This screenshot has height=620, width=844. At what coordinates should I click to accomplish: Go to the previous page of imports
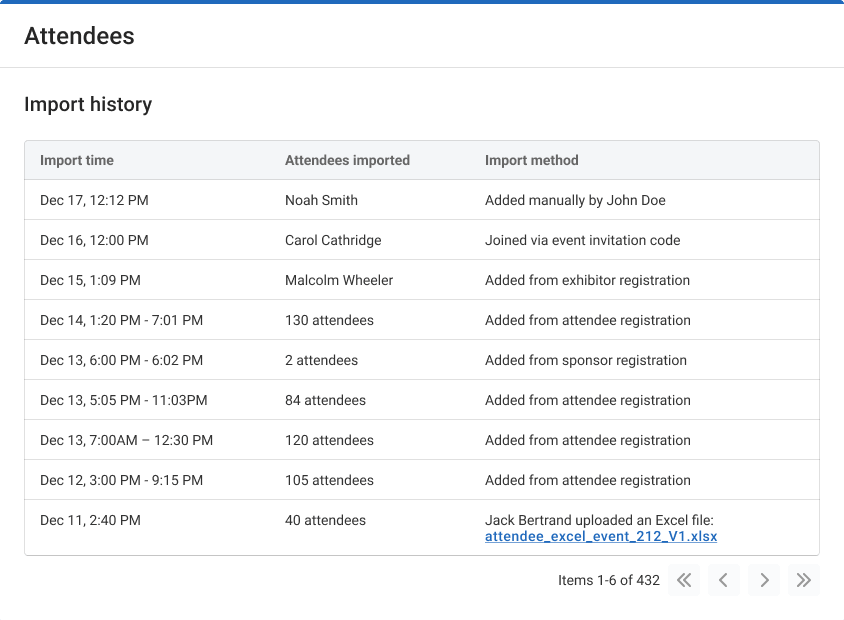click(x=724, y=580)
